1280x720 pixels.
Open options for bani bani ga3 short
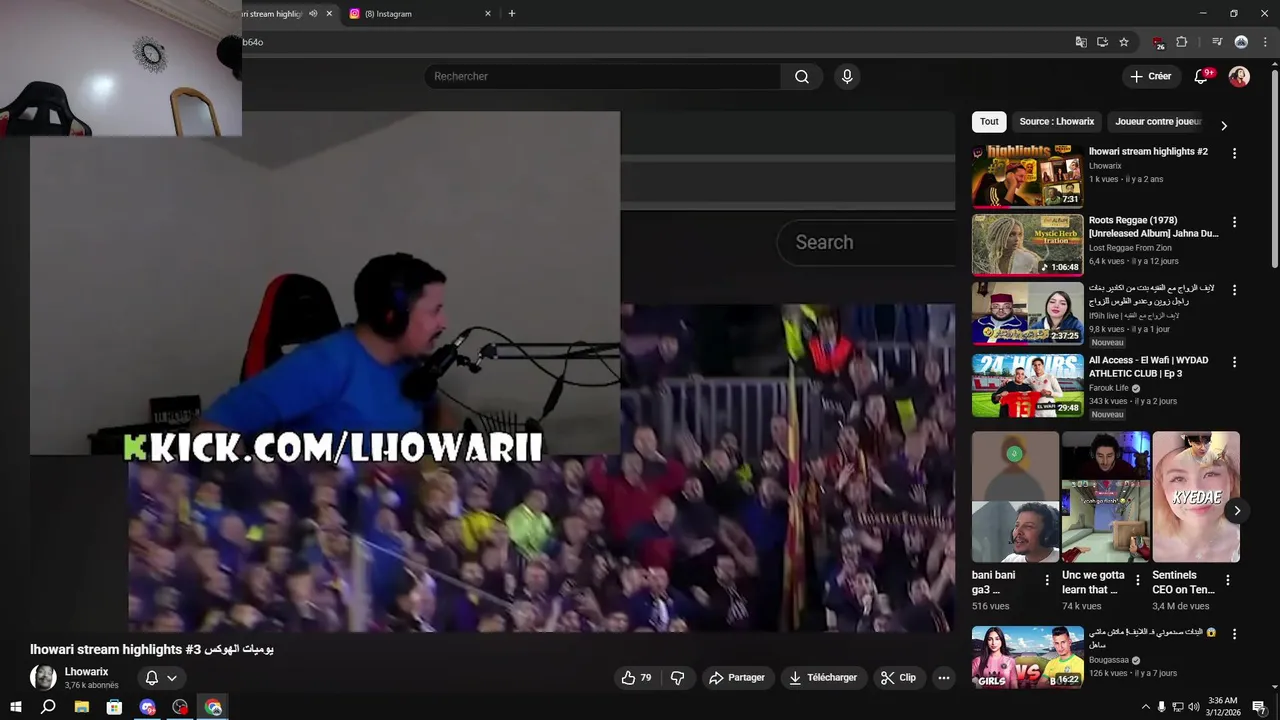point(1047,580)
